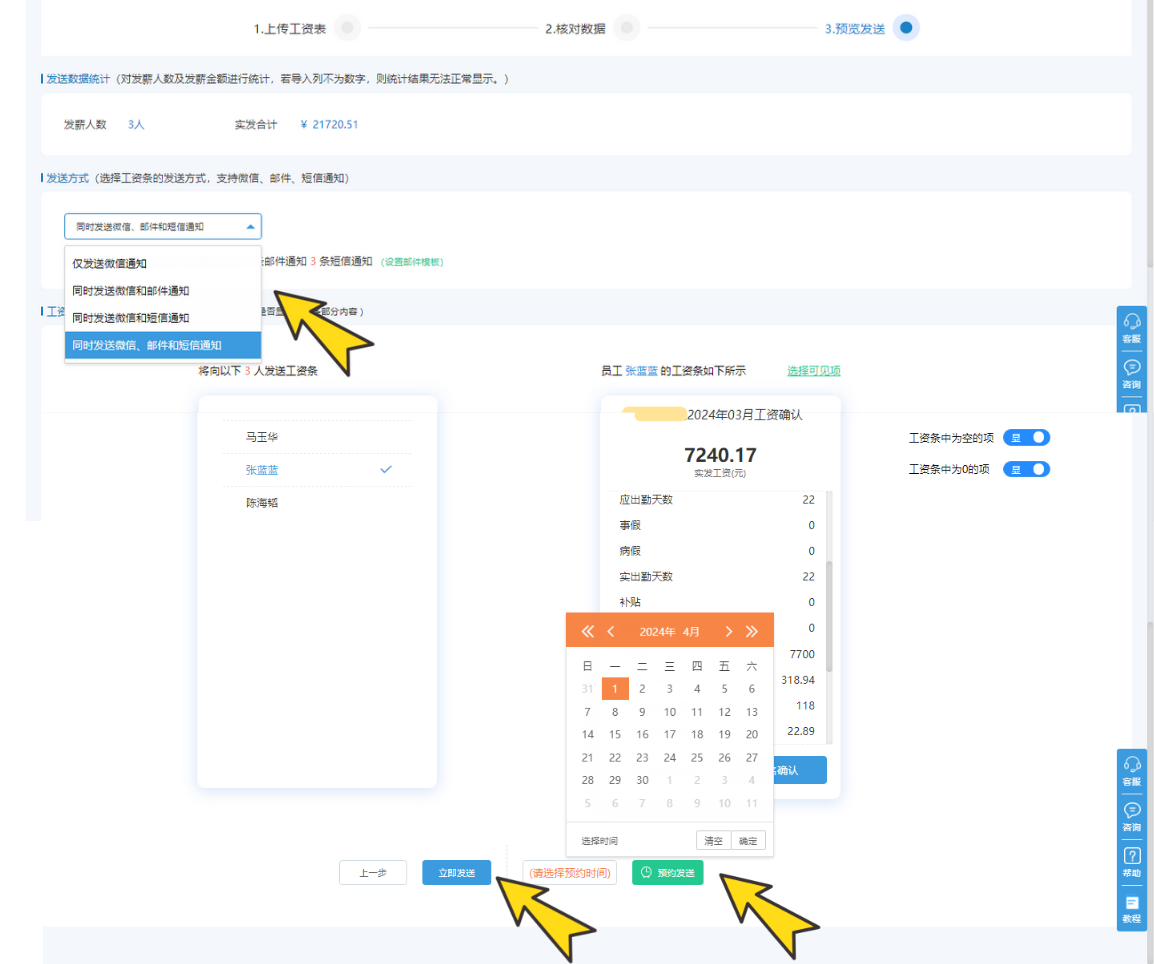Click the 1.上传工资表 step circle
This screenshot has height=964, width=1154.
pos(347,28)
